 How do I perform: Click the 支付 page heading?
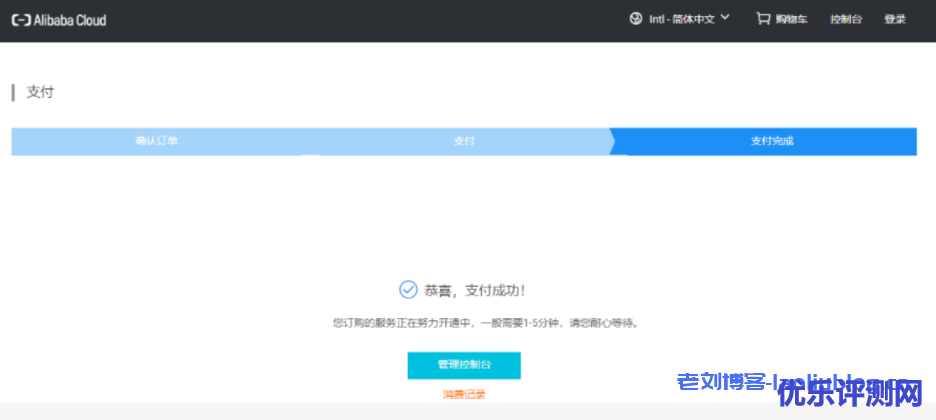[x=40, y=92]
